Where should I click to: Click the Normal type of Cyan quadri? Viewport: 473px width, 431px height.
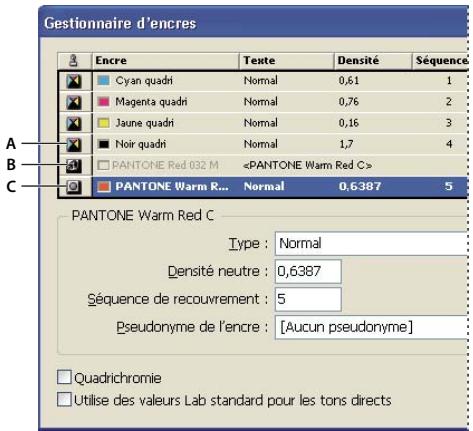(x=261, y=81)
